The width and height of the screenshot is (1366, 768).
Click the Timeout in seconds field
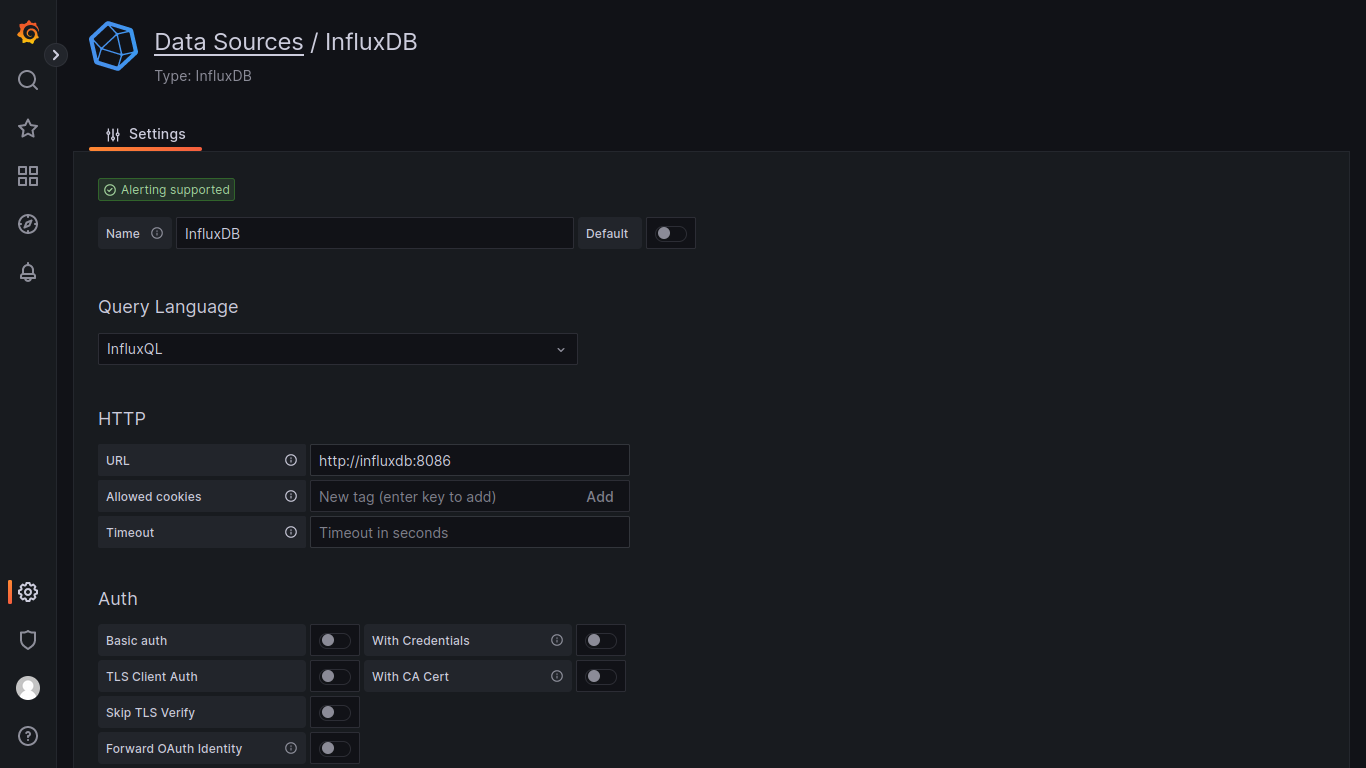pyautogui.click(x=469, y=533)
